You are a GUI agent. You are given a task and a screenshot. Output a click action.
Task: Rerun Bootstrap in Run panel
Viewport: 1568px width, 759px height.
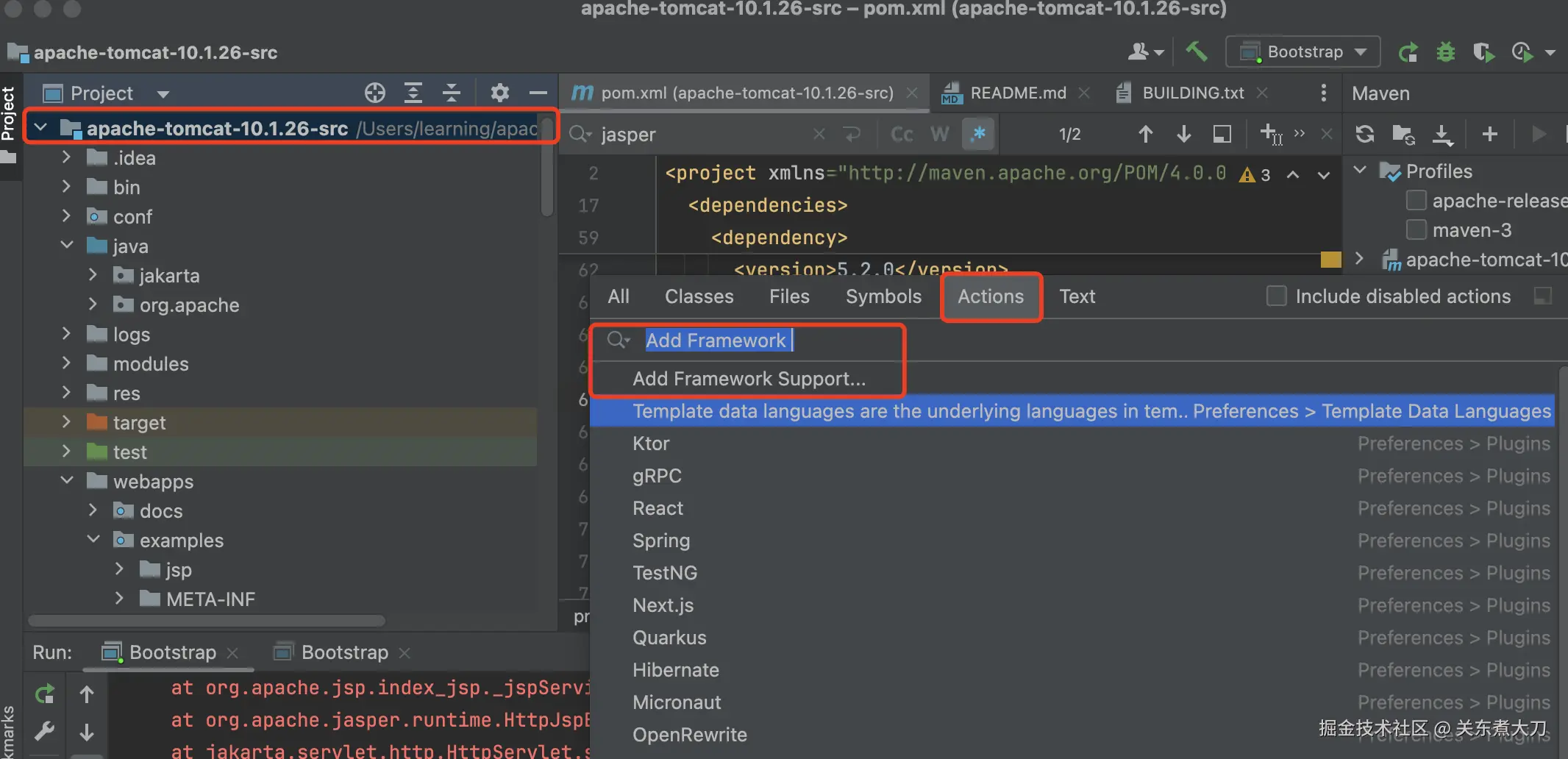tap(45, 694)
